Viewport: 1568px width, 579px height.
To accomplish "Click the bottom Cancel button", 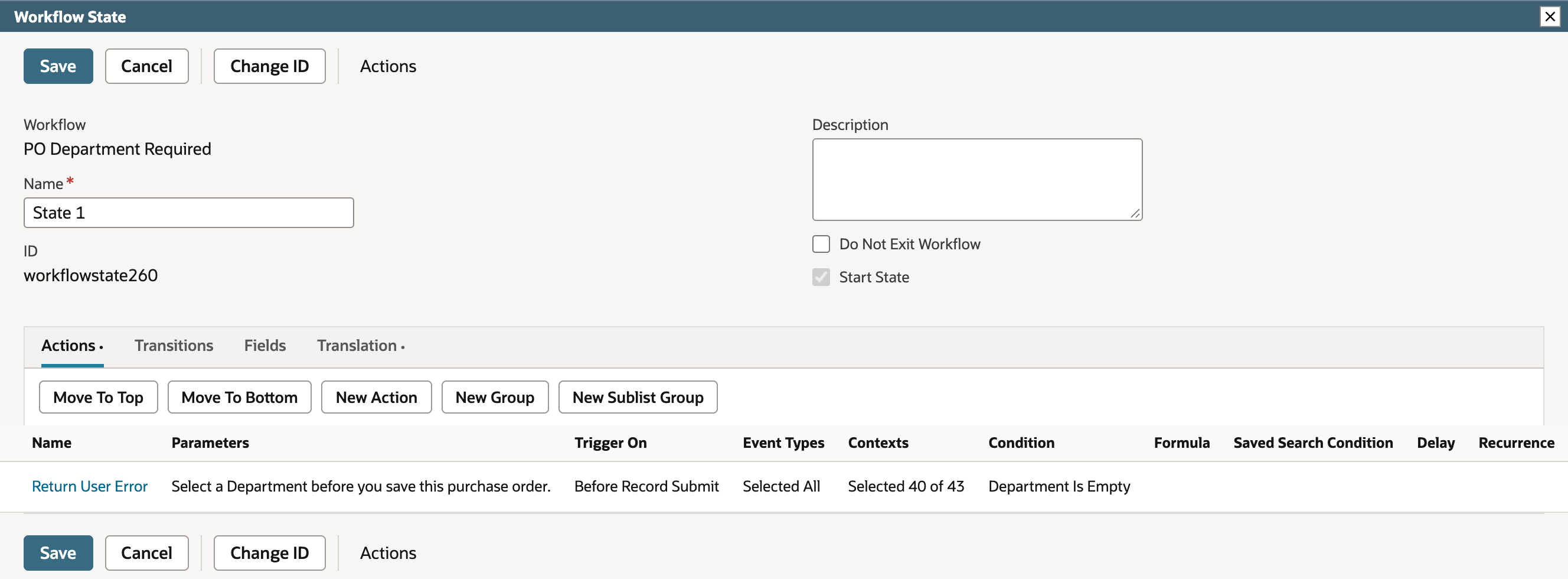I will 146,553.
